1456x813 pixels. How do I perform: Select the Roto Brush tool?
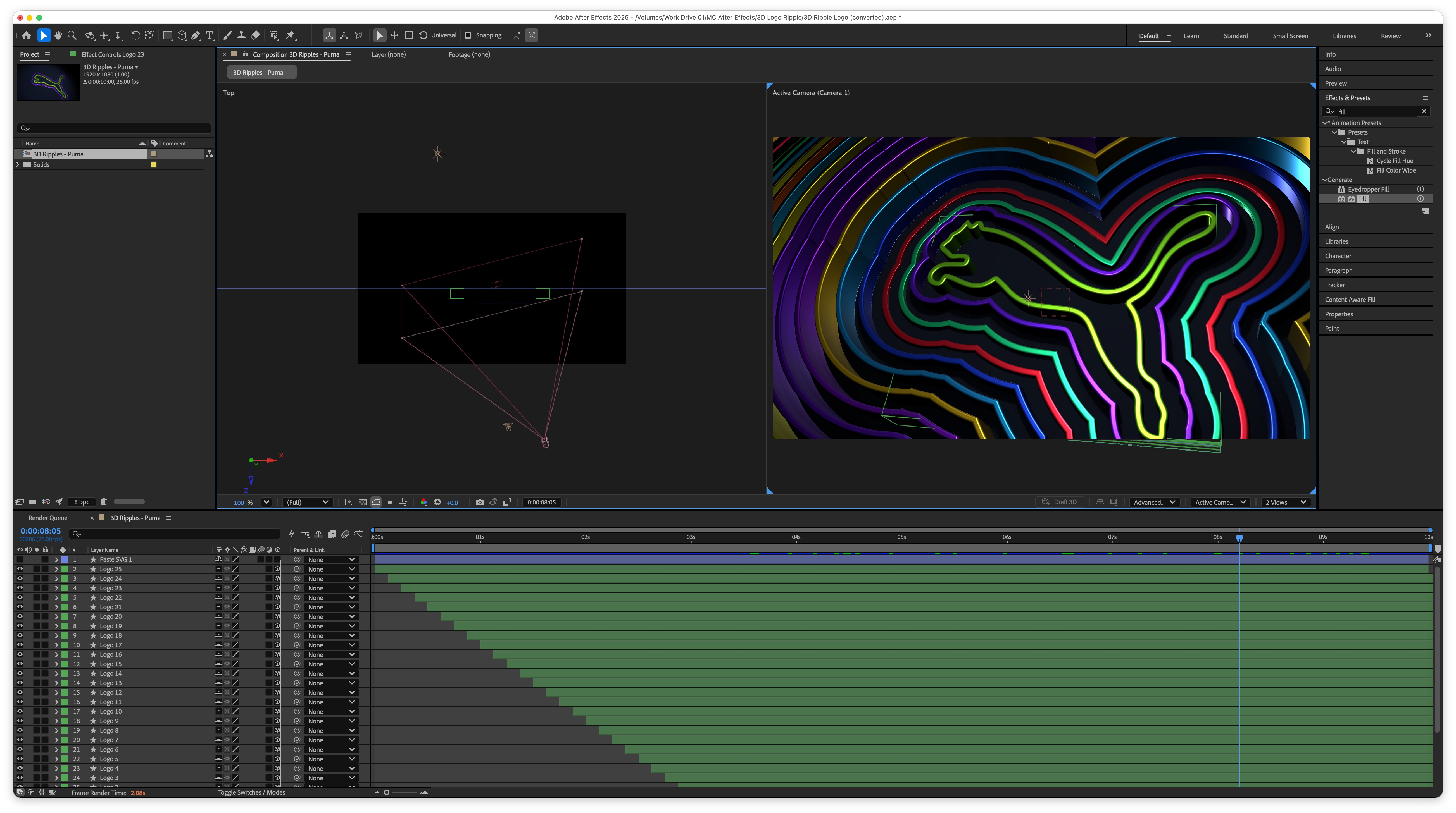click(x=273, y=35)
